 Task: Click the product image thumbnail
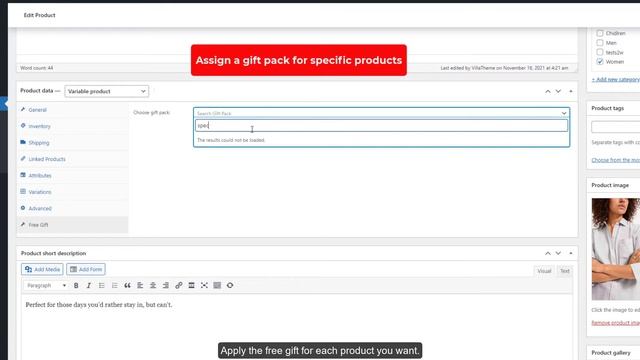616,249
